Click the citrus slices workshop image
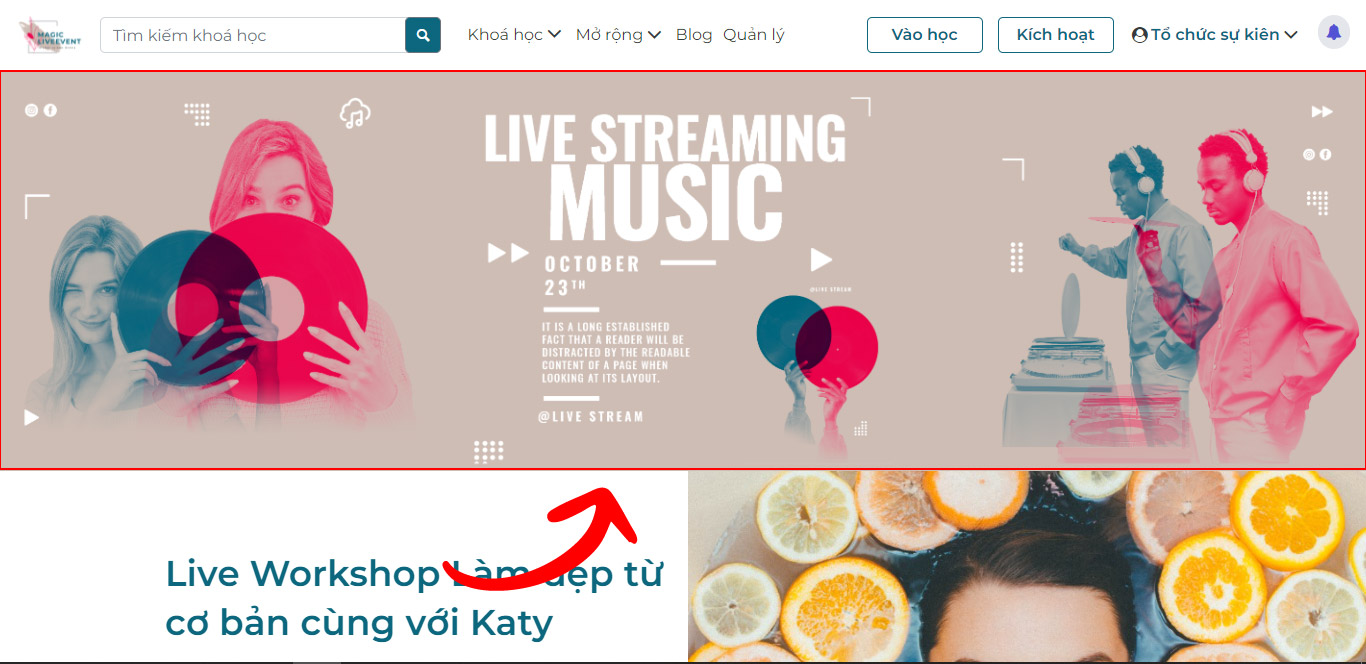 [1027, 567]
